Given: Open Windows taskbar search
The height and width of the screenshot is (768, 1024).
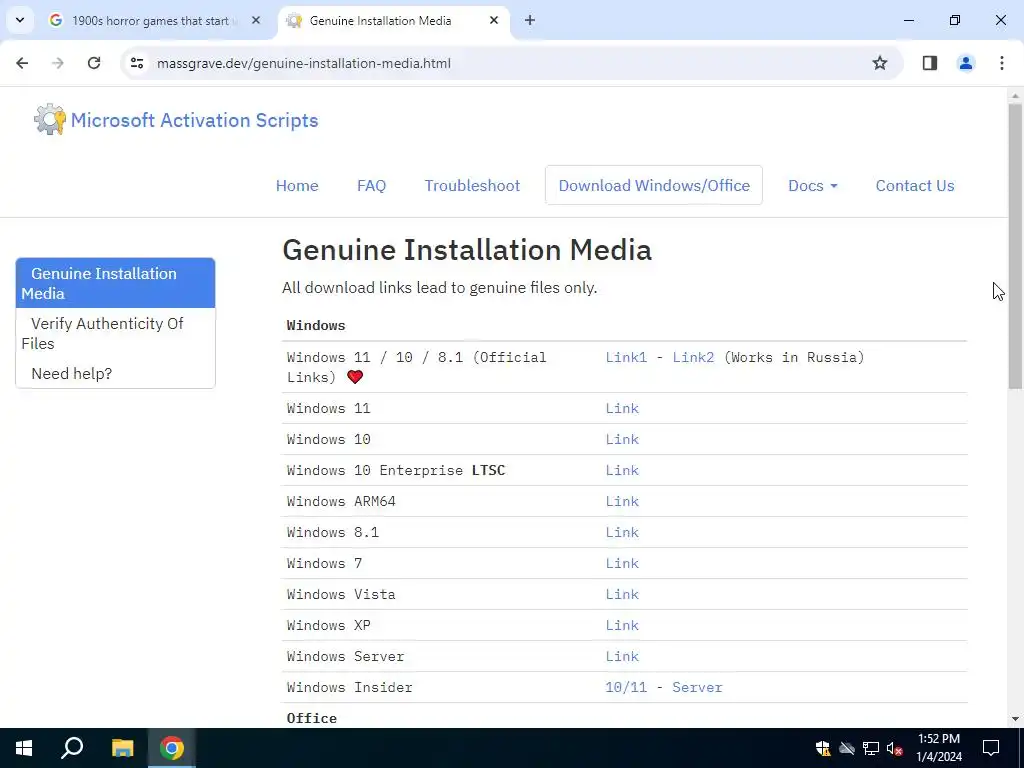Looking at the screenshot, I should coord(72,748).
